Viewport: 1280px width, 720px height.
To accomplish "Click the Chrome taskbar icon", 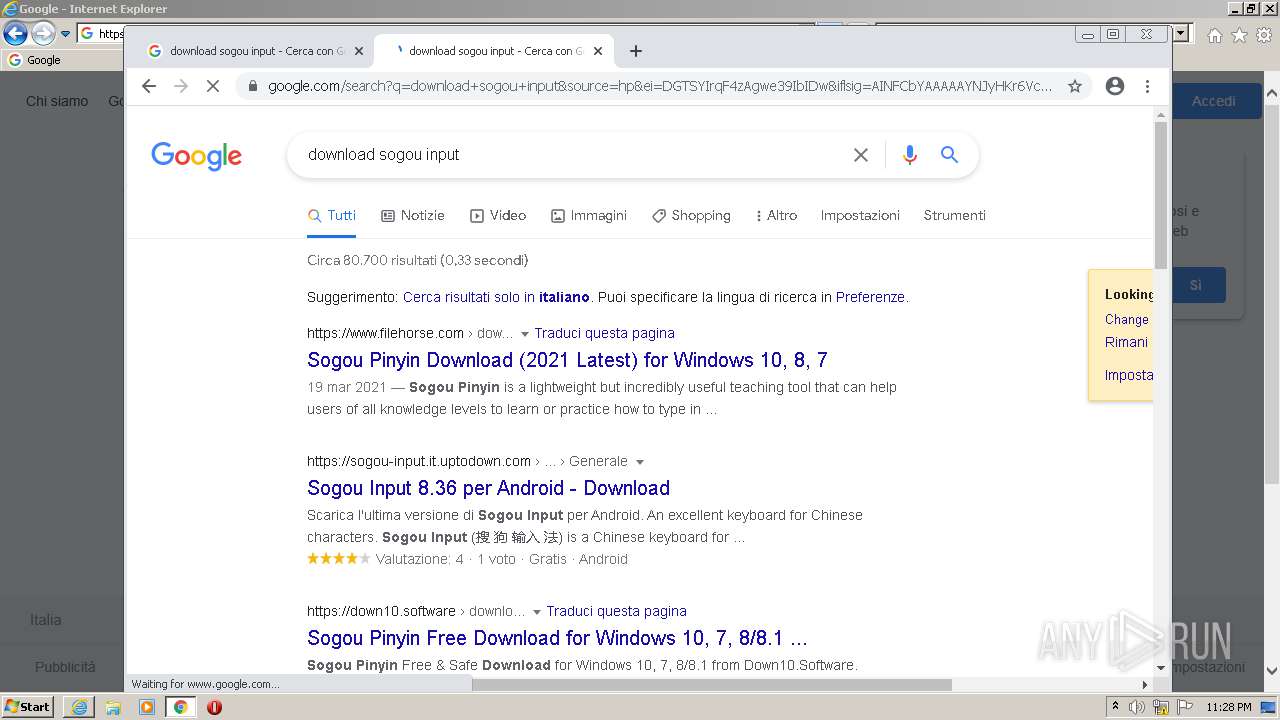I will point(180,707).
